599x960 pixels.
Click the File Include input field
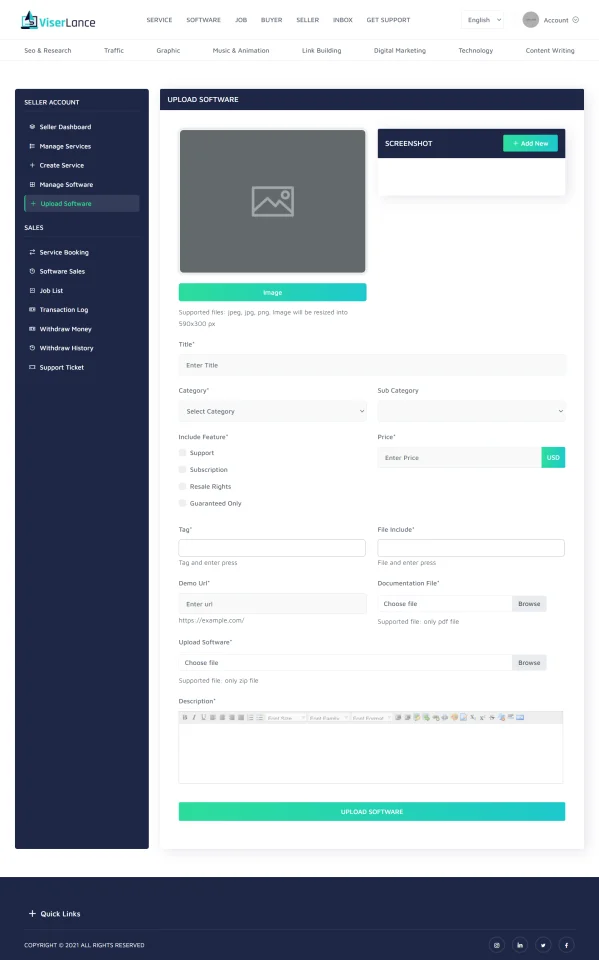tap(471, 548)
